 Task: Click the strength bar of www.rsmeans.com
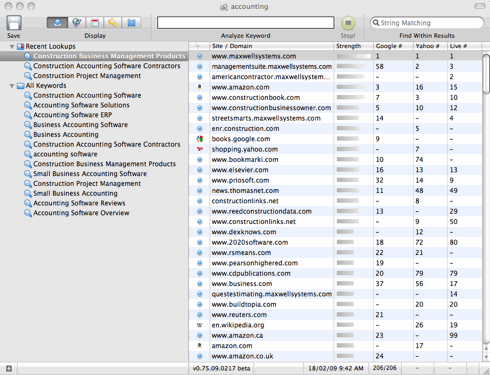point(345,253)
